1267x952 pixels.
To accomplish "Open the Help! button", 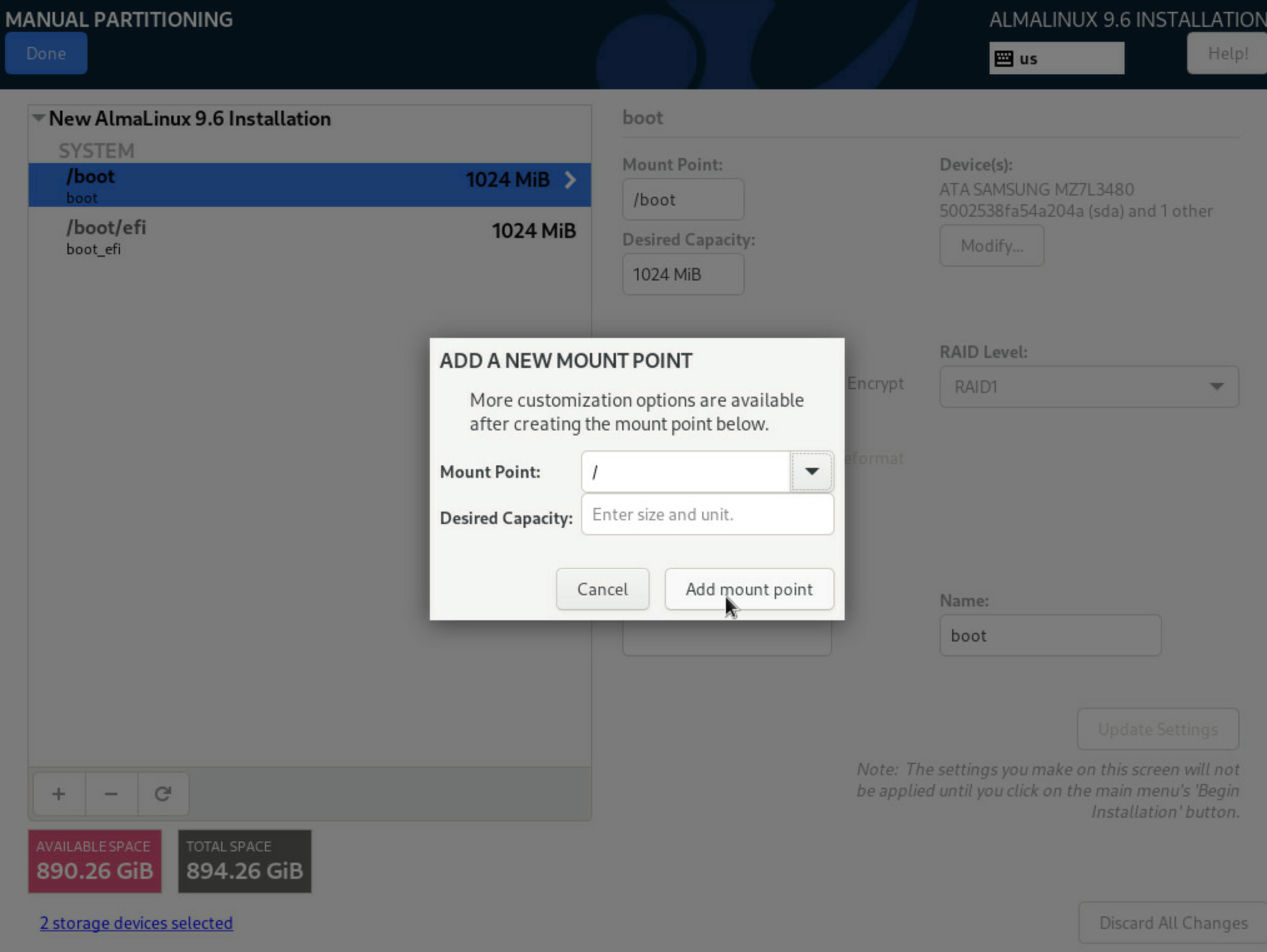I will 1227,54.
